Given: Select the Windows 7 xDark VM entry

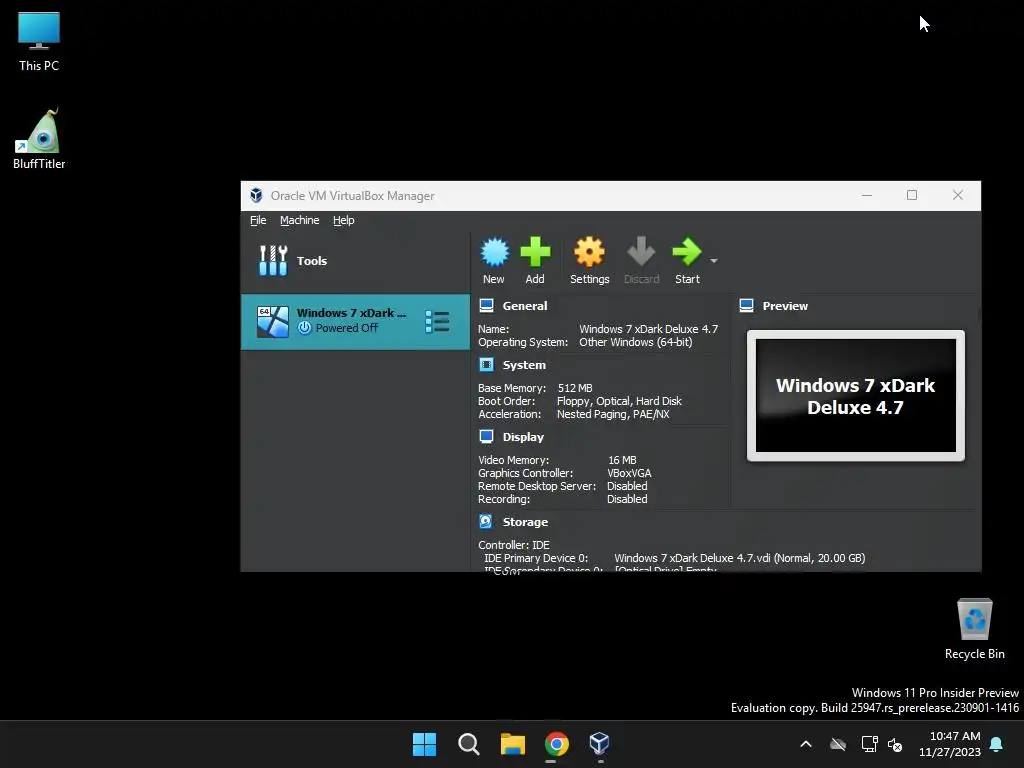Looking at the screenshot, I should pos(355,321).
